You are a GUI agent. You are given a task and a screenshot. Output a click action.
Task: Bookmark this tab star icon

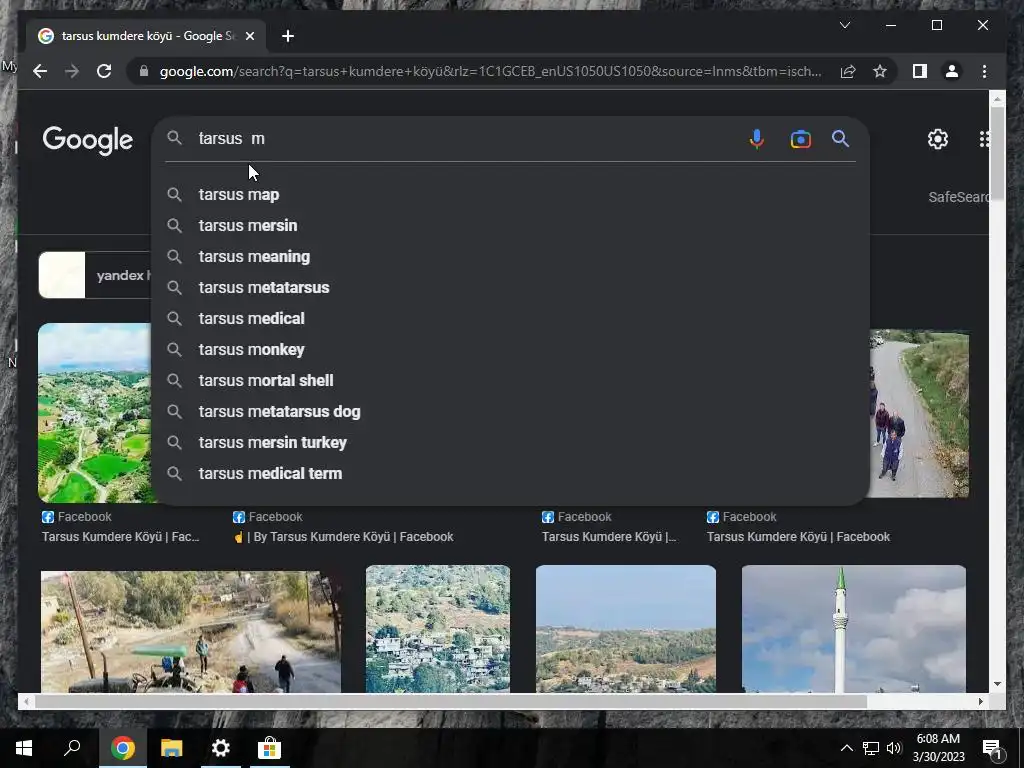pyautogui.click(x=880, y=71)
